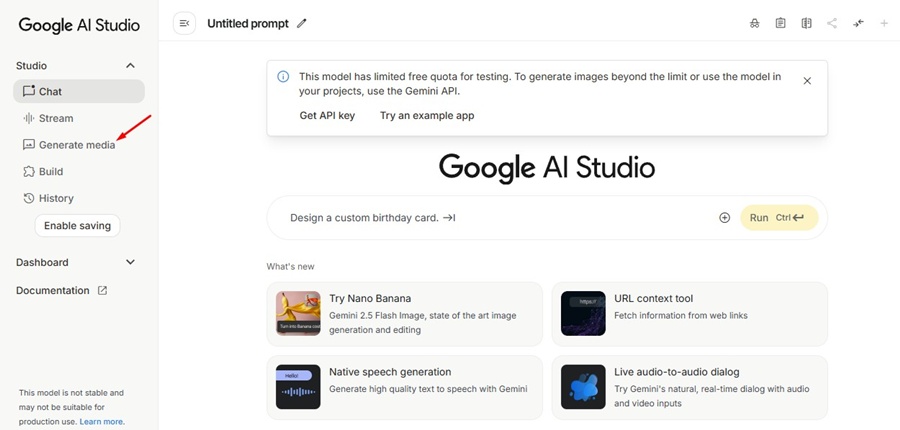Screen dimensions: 900x430
Task: Click the Get API key link
Action: 327,116
